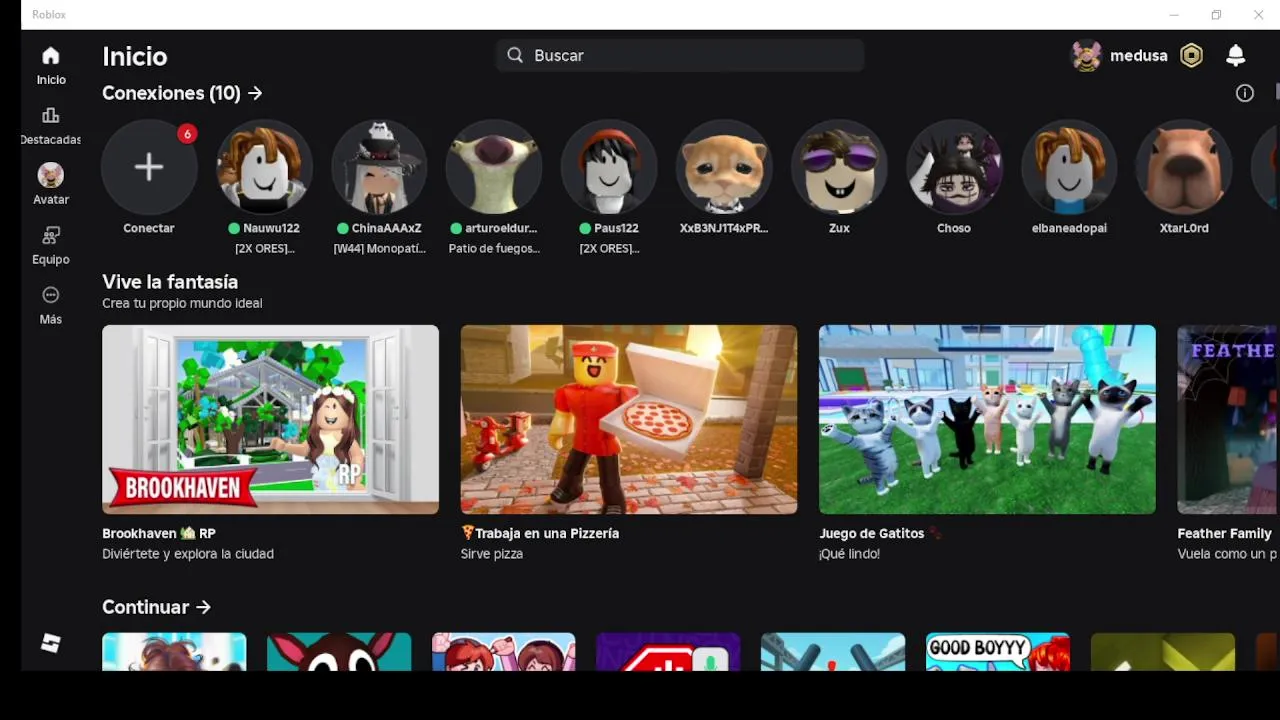Image resolution: width=1280 pixels, height=720 pixels.
Task: Open the GOOD BOYYY game tile
Action: pos(998,651)
